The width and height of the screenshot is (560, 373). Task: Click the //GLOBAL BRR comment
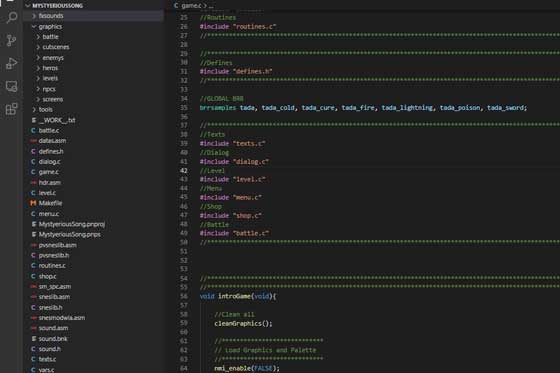coord(221,99)
